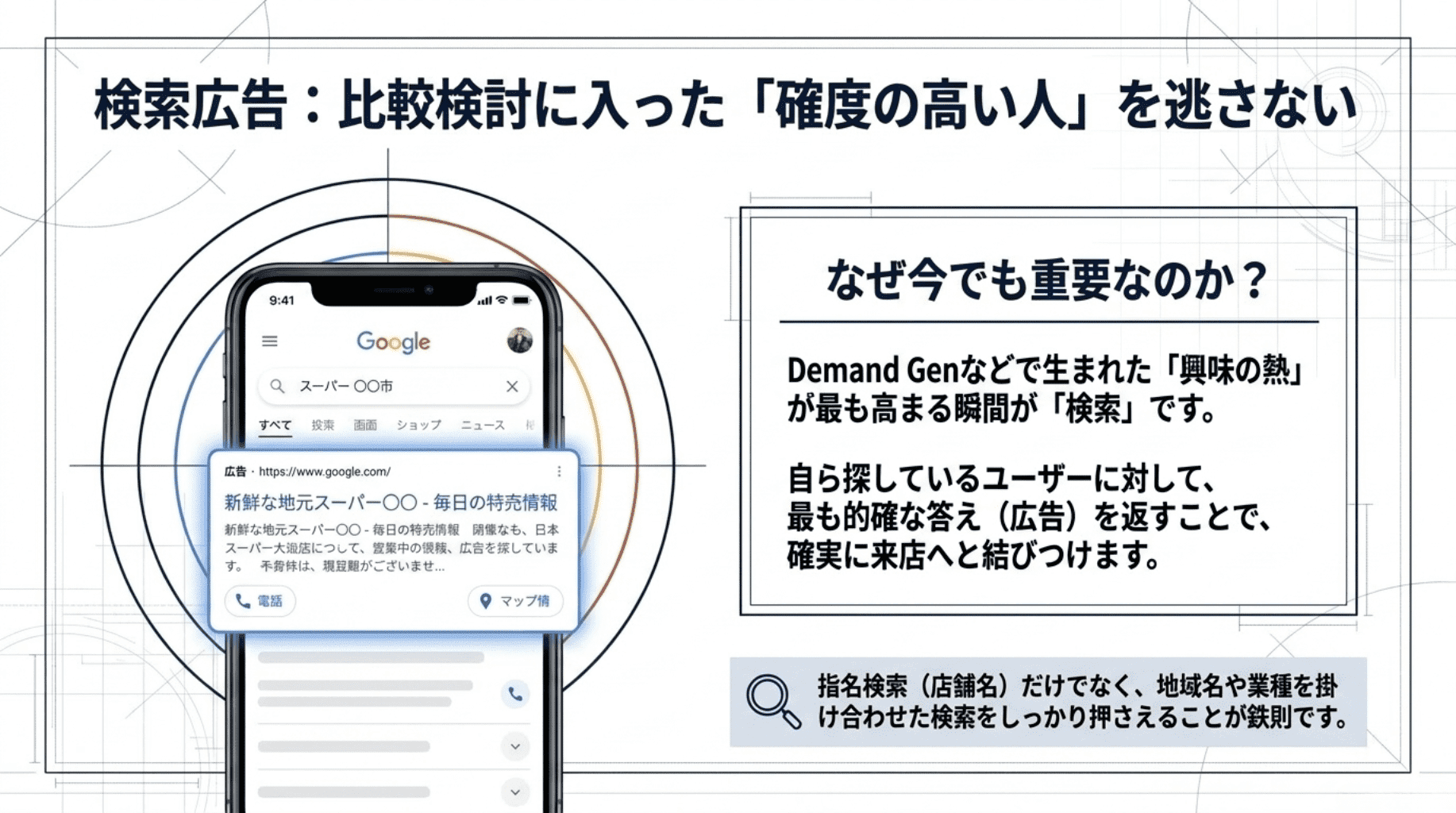This screenshot has height=813, width=1456.
Task: Click the magnifier icon in the search bar
Action: (277, 387)
